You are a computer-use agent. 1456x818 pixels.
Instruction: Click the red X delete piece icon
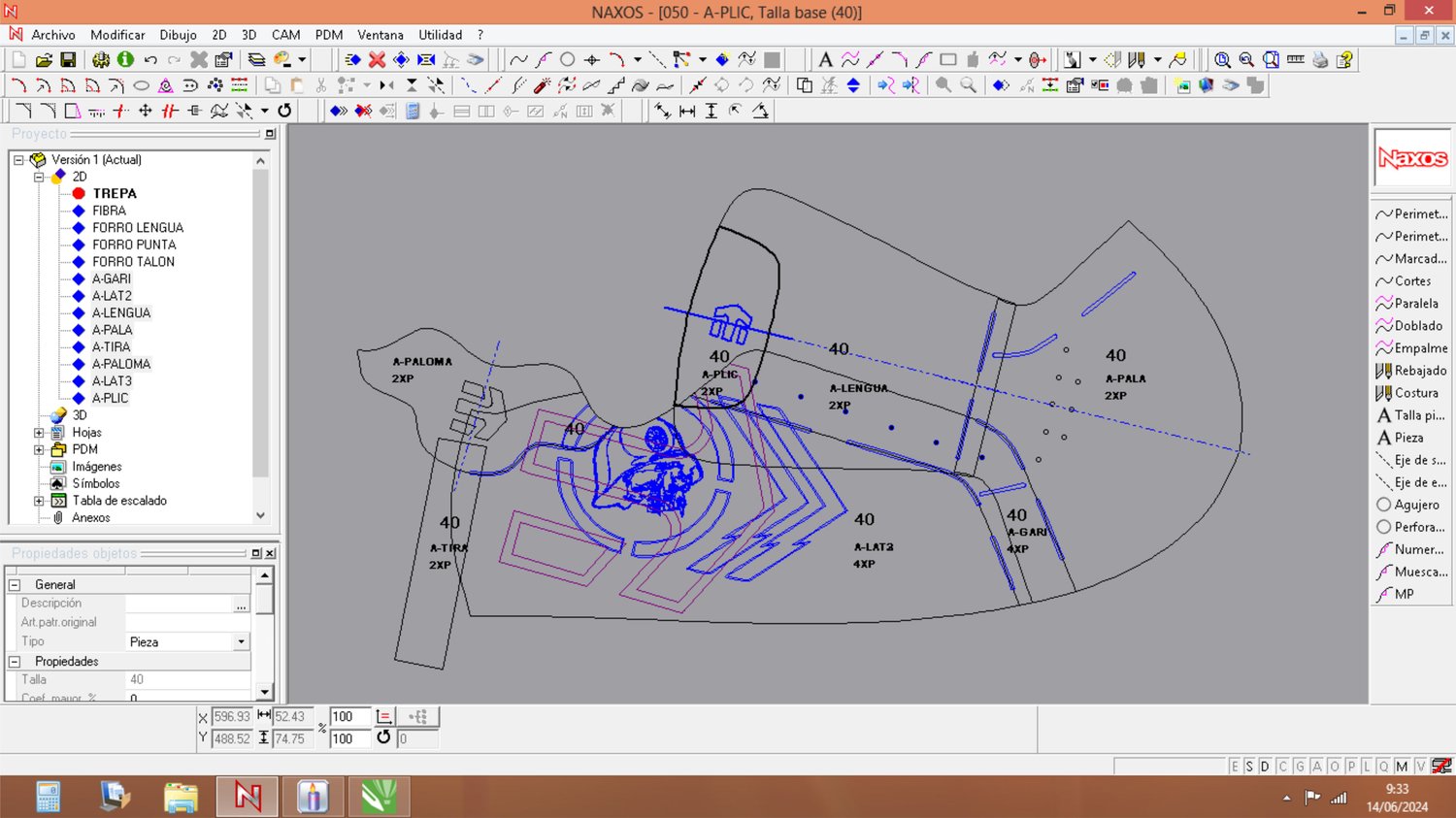pyautogui.click(x=377, y=60)
